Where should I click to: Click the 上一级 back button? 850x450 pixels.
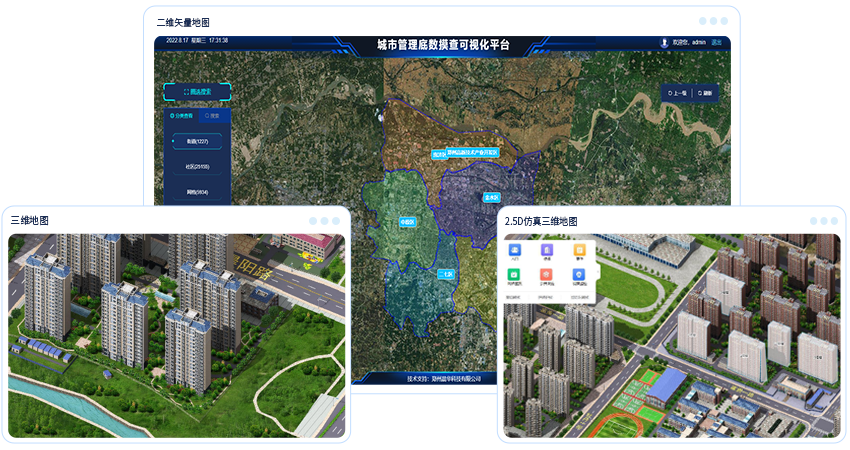coord(678,93)
